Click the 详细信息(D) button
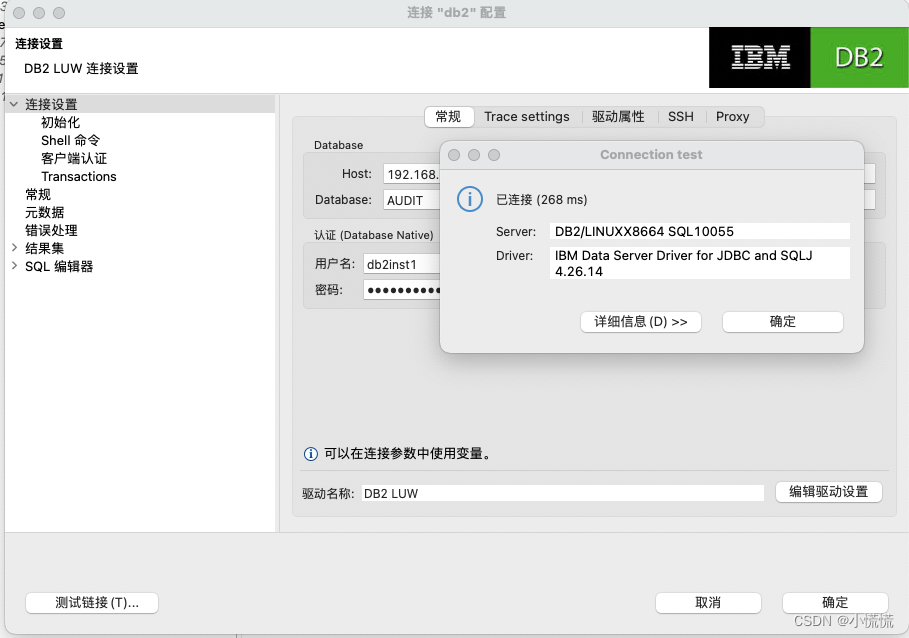909x638 pixels. pyautogui.click(x=640, y=321)
